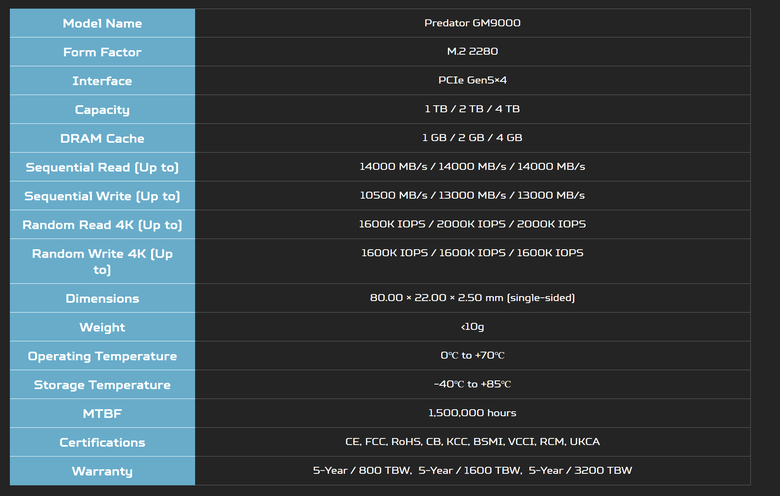Click the 'Interface' row label
780x496 pixels.
(102, 81)
